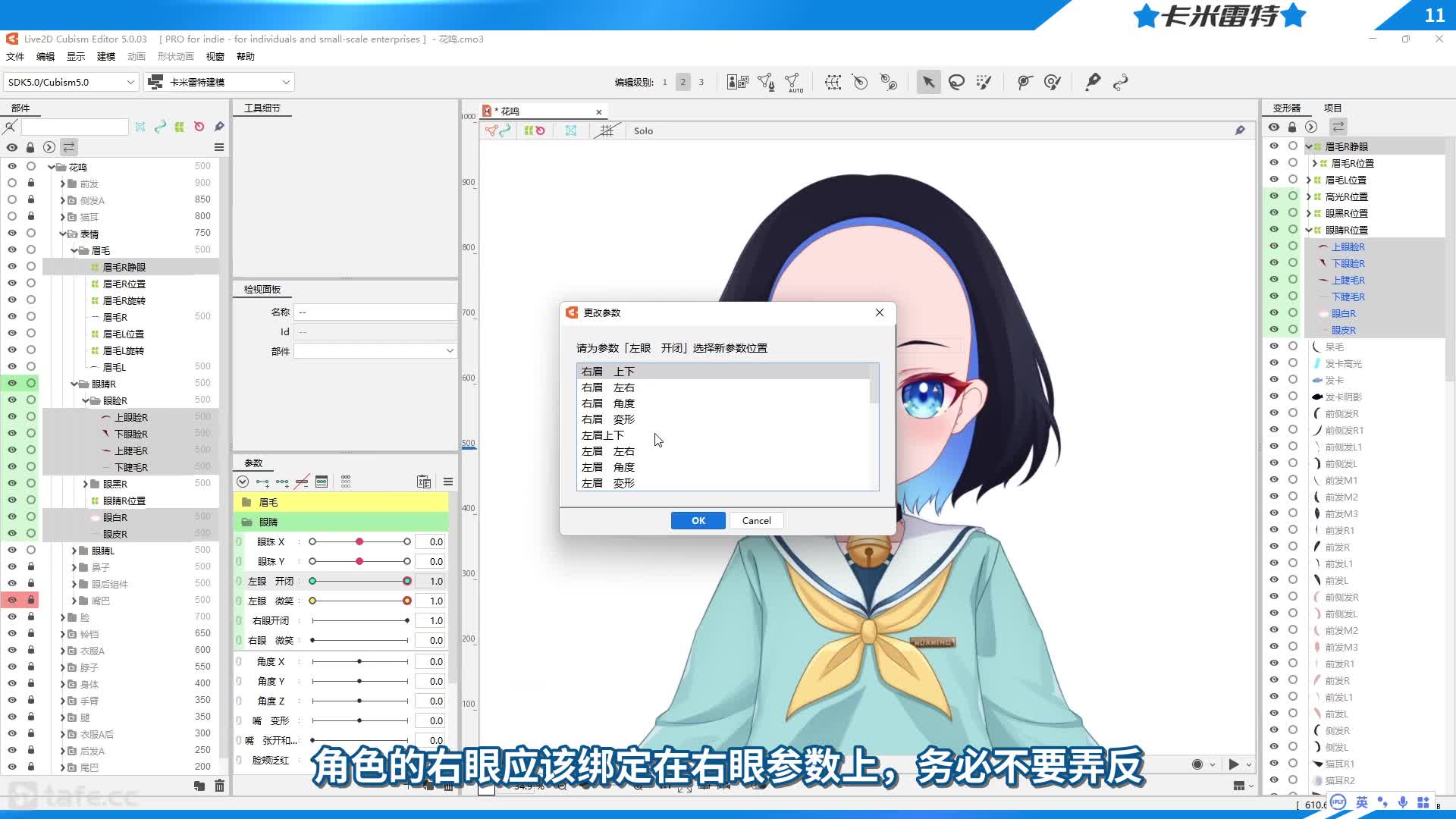Image resolution: width=1456 pixels, height=819 pixels.
Task: Toggle the eye column header in Parts
Action: point(11,147)
